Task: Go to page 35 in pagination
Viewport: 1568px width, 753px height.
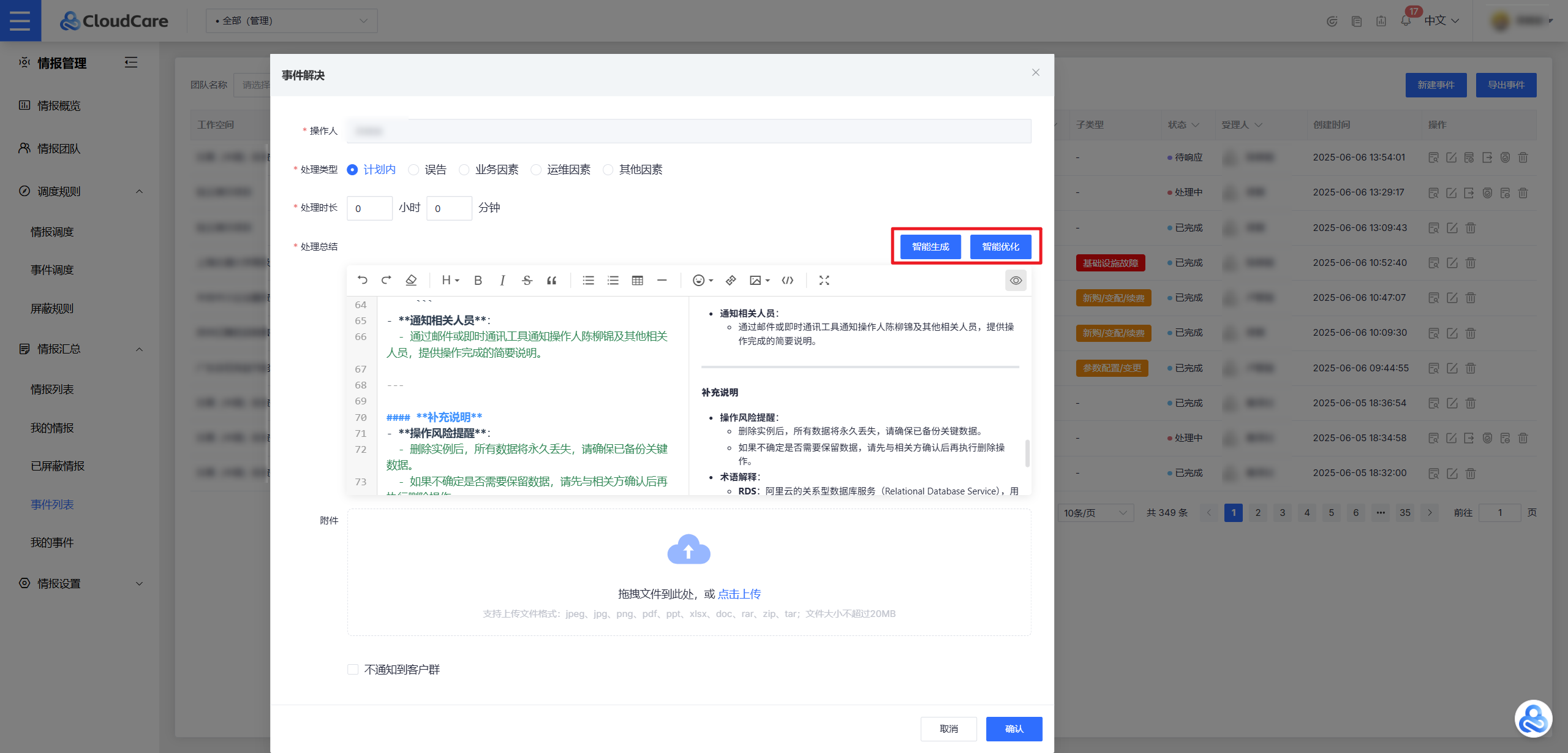Action: click(1405, 512)
